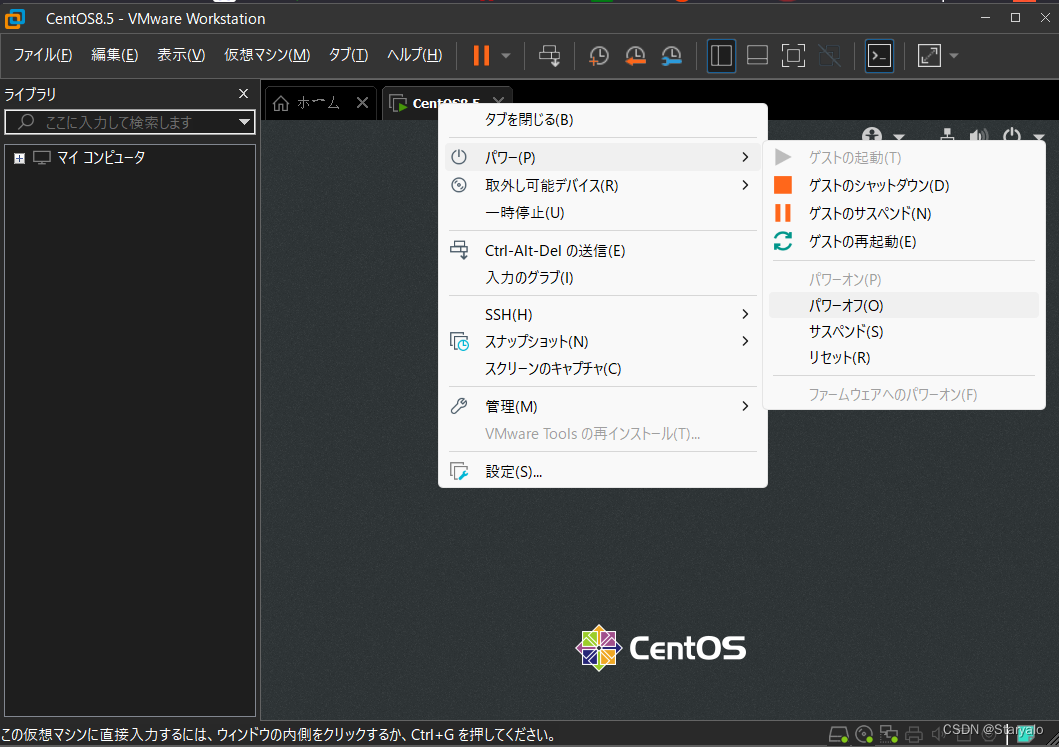
Task: Click the VMware Workstation title bar logo
Action: [15, 19]
